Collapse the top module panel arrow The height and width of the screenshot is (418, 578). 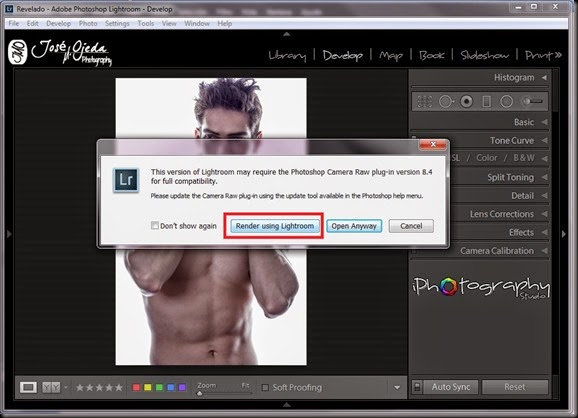286,34
